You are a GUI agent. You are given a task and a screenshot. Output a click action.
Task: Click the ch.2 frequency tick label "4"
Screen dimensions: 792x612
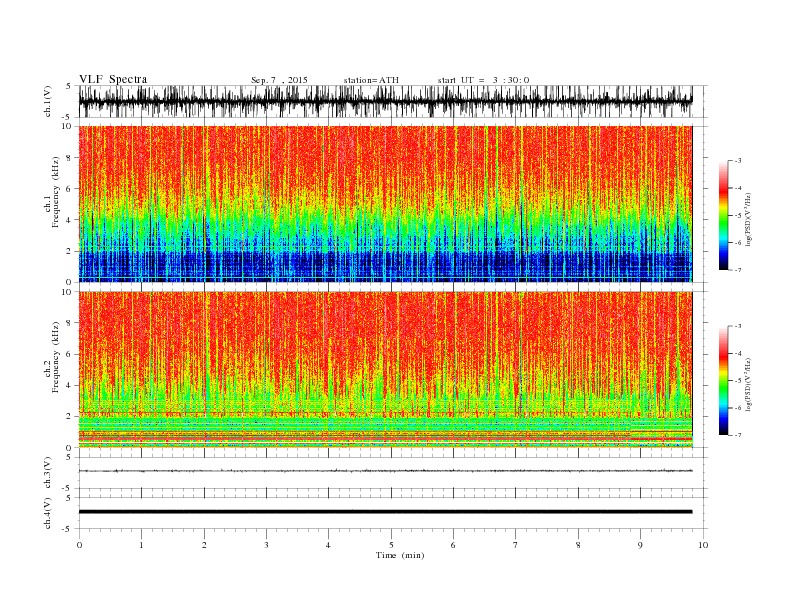click(x=69, y=385)
